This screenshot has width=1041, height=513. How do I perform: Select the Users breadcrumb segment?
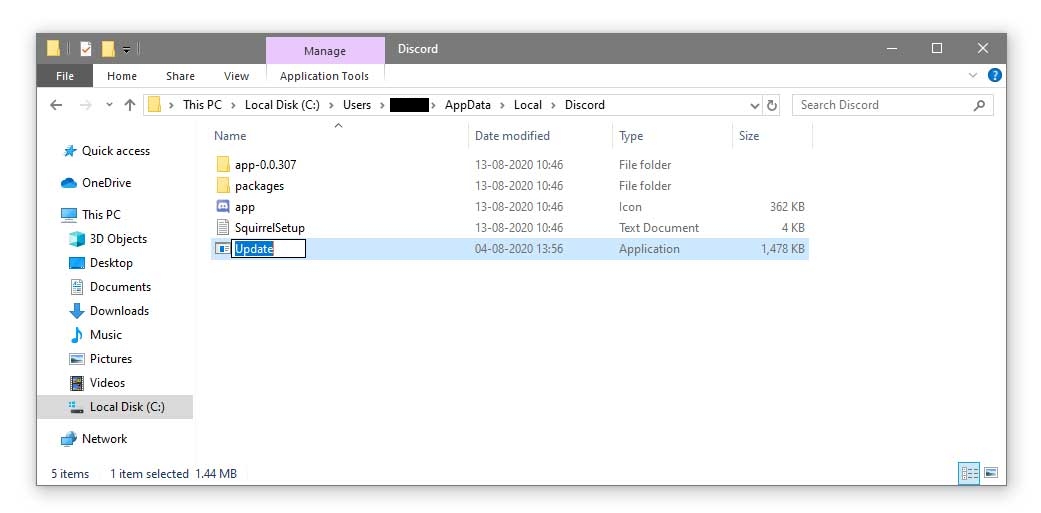(357, 105)
